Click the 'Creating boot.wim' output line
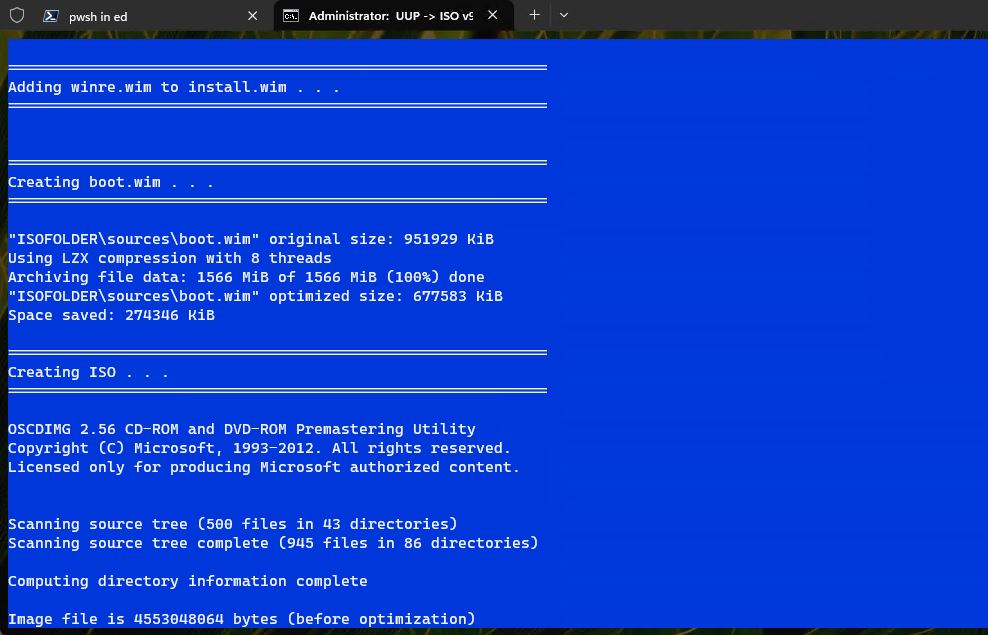This screenshot has width=988, height=635. [x=111, y=182]
